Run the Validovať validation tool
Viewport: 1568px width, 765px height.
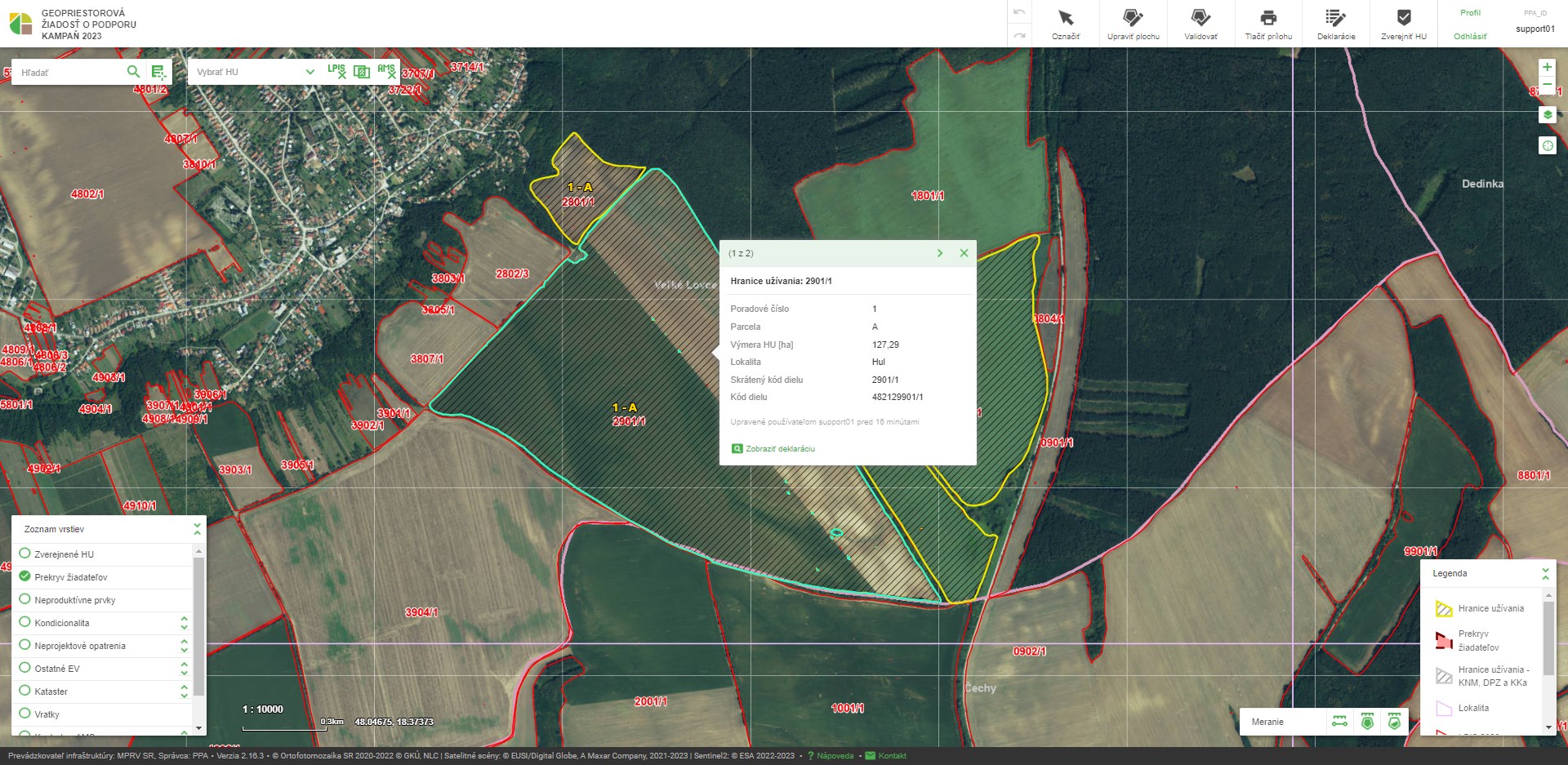coord(1200,24)
